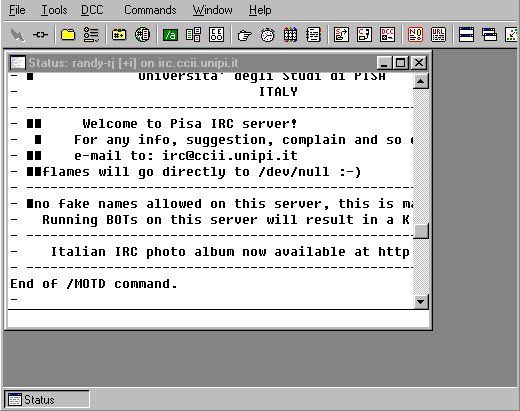
Task: Open the Notify list N! icon
Action: pos(416,35)
